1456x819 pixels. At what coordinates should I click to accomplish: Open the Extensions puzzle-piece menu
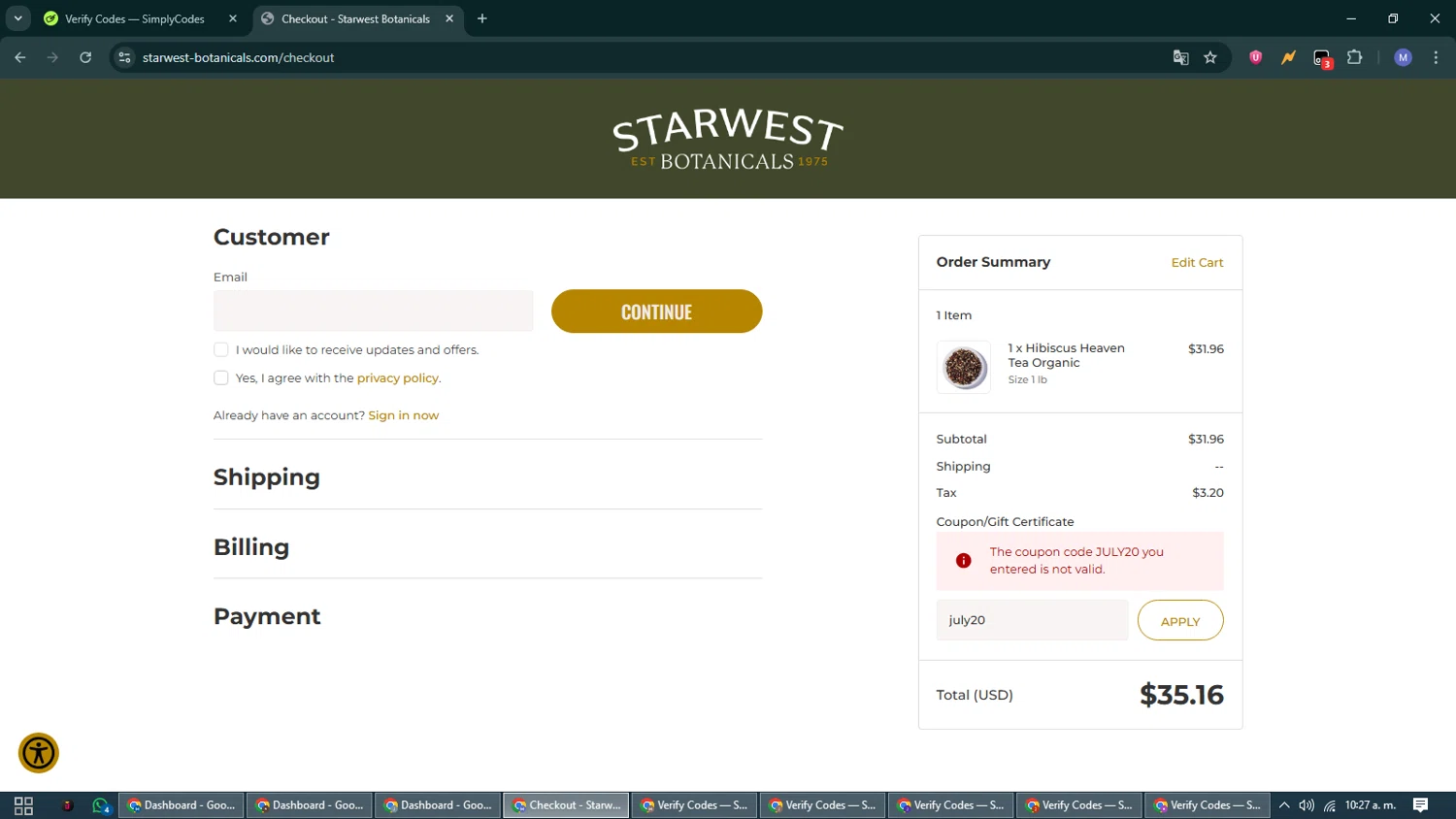[1355, 57]
